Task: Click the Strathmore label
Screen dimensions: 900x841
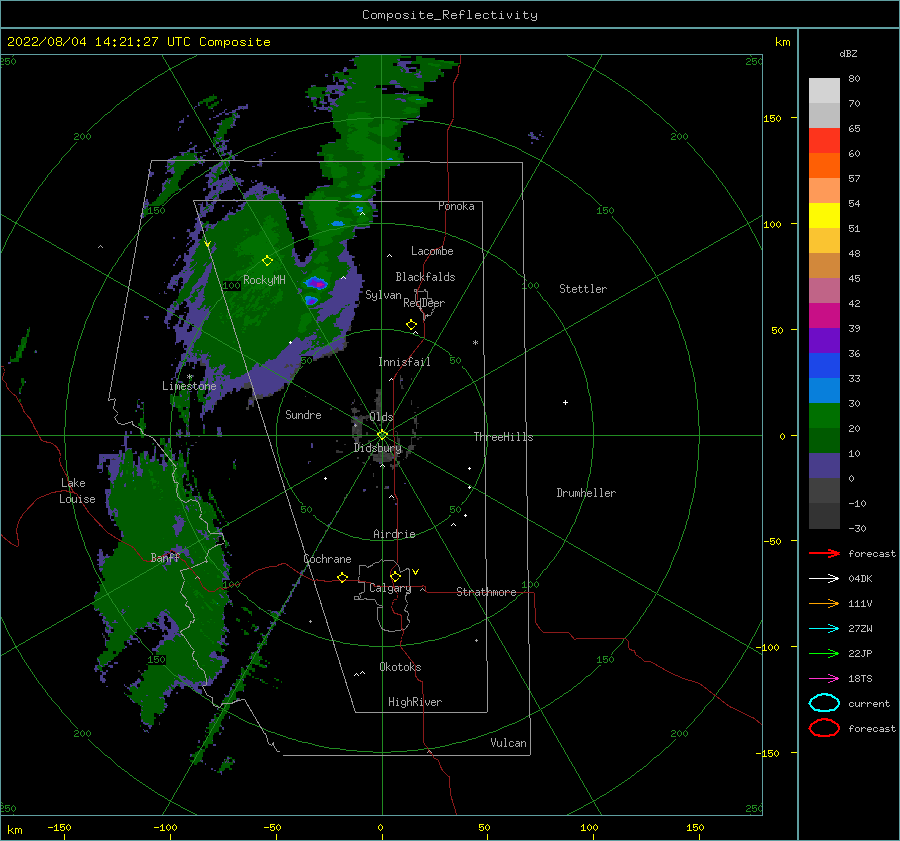Action: tap(486, 592)
